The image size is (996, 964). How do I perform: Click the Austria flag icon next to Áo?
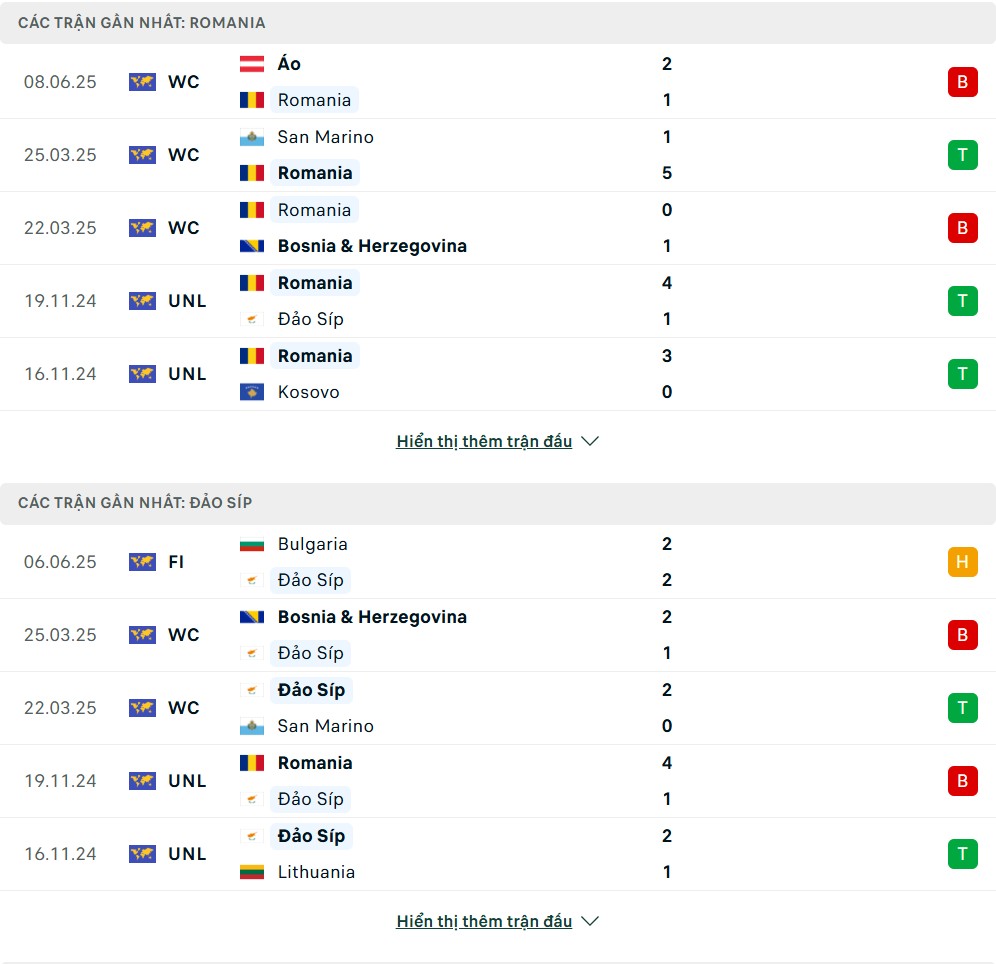(252, 64)
